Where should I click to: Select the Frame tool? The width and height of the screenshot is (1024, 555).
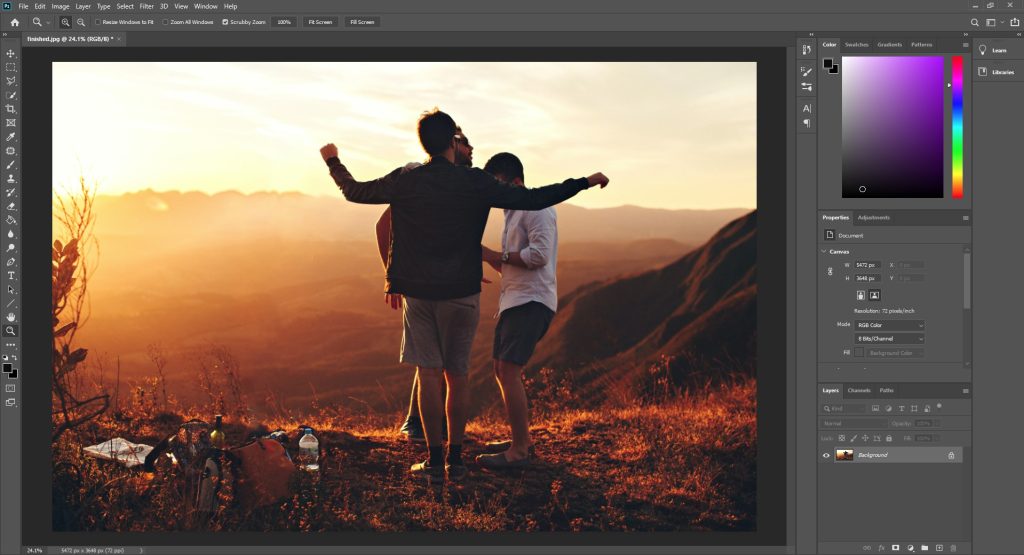[x=10, y=123]
